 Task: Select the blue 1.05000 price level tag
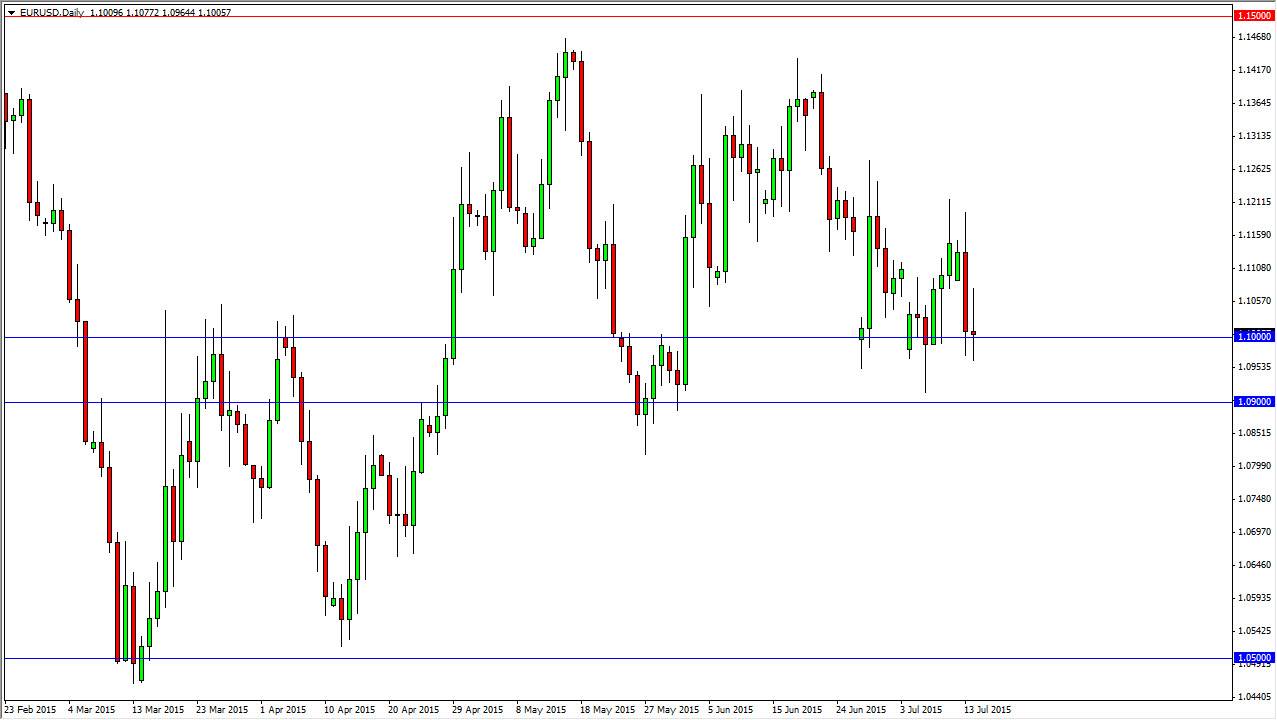click(1254, 658)
